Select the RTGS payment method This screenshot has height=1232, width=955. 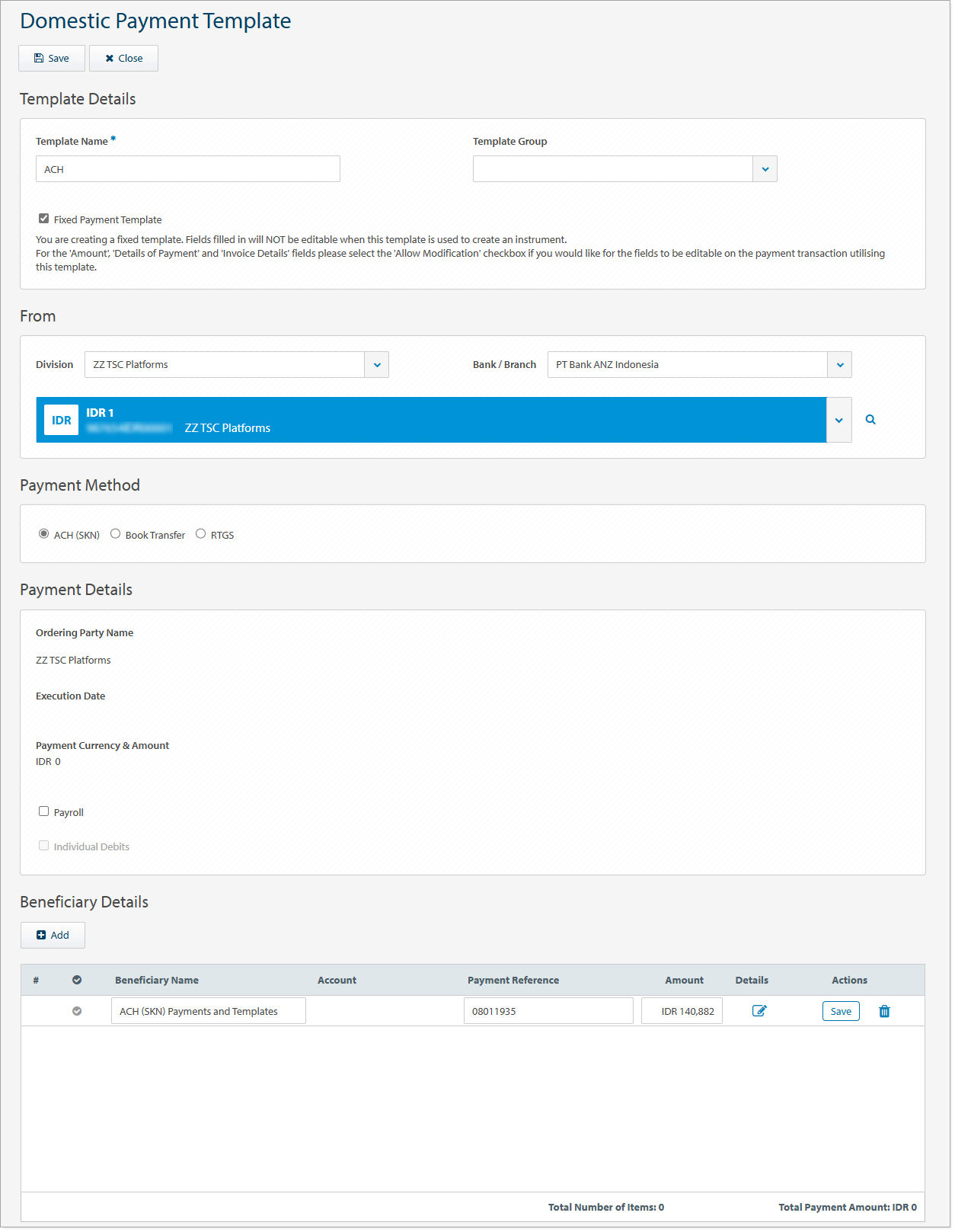click(x=201, y=534)
